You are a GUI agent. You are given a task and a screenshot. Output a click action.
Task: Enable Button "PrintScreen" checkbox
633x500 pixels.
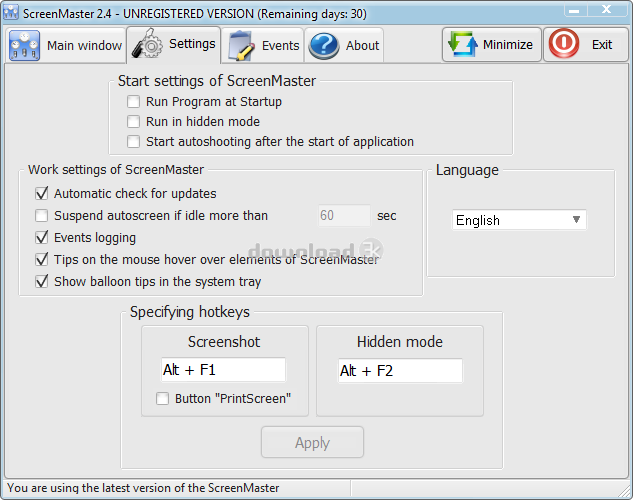(x=162, y=399)
